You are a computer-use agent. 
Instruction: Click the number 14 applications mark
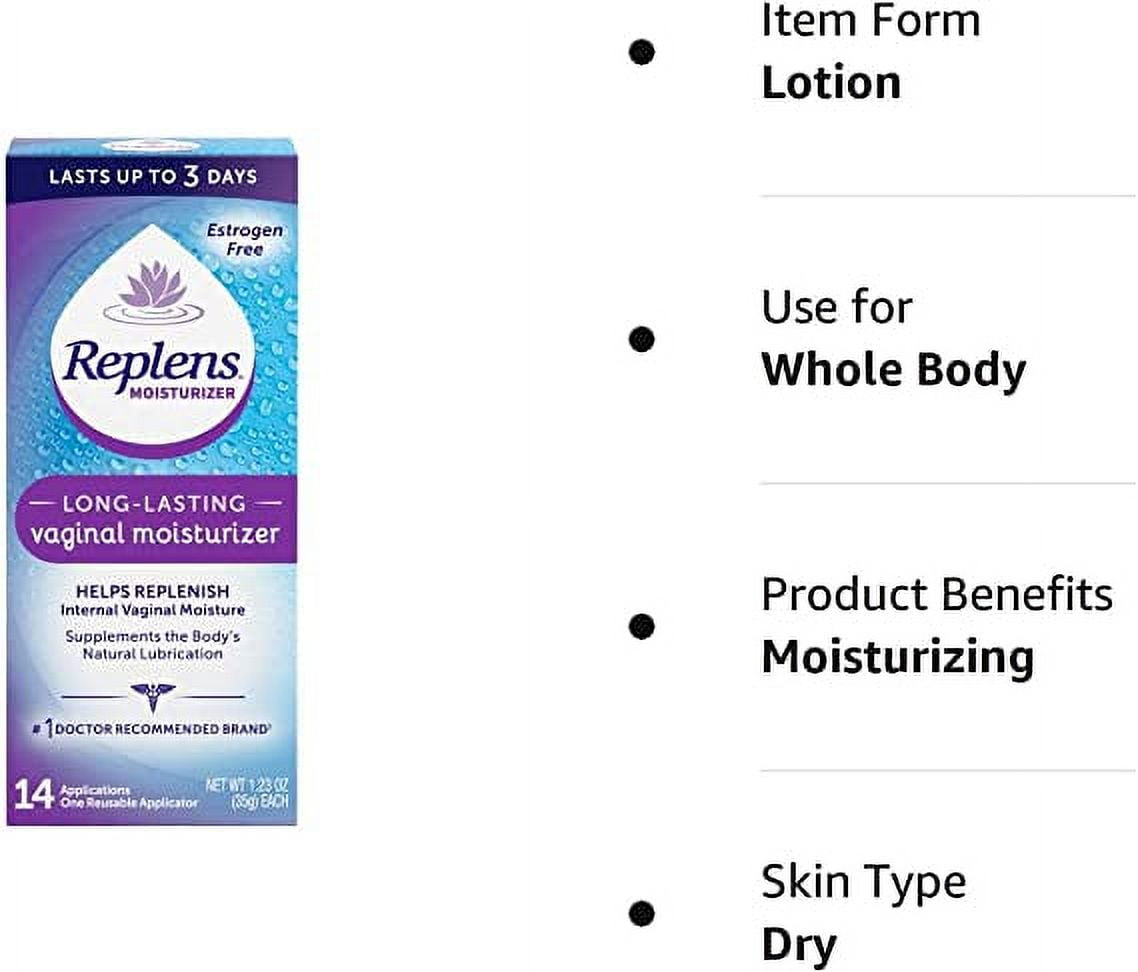[33, 795]
